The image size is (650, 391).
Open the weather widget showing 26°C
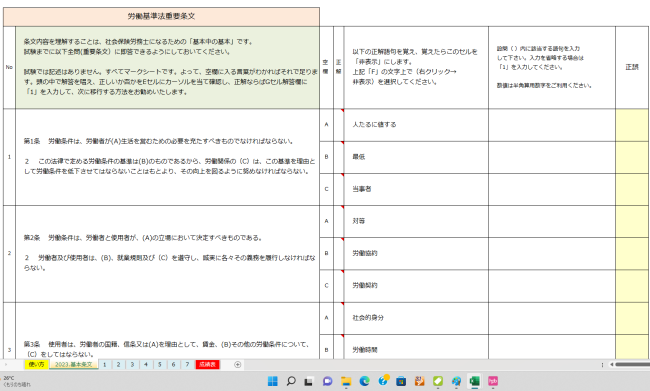[17, 381]
